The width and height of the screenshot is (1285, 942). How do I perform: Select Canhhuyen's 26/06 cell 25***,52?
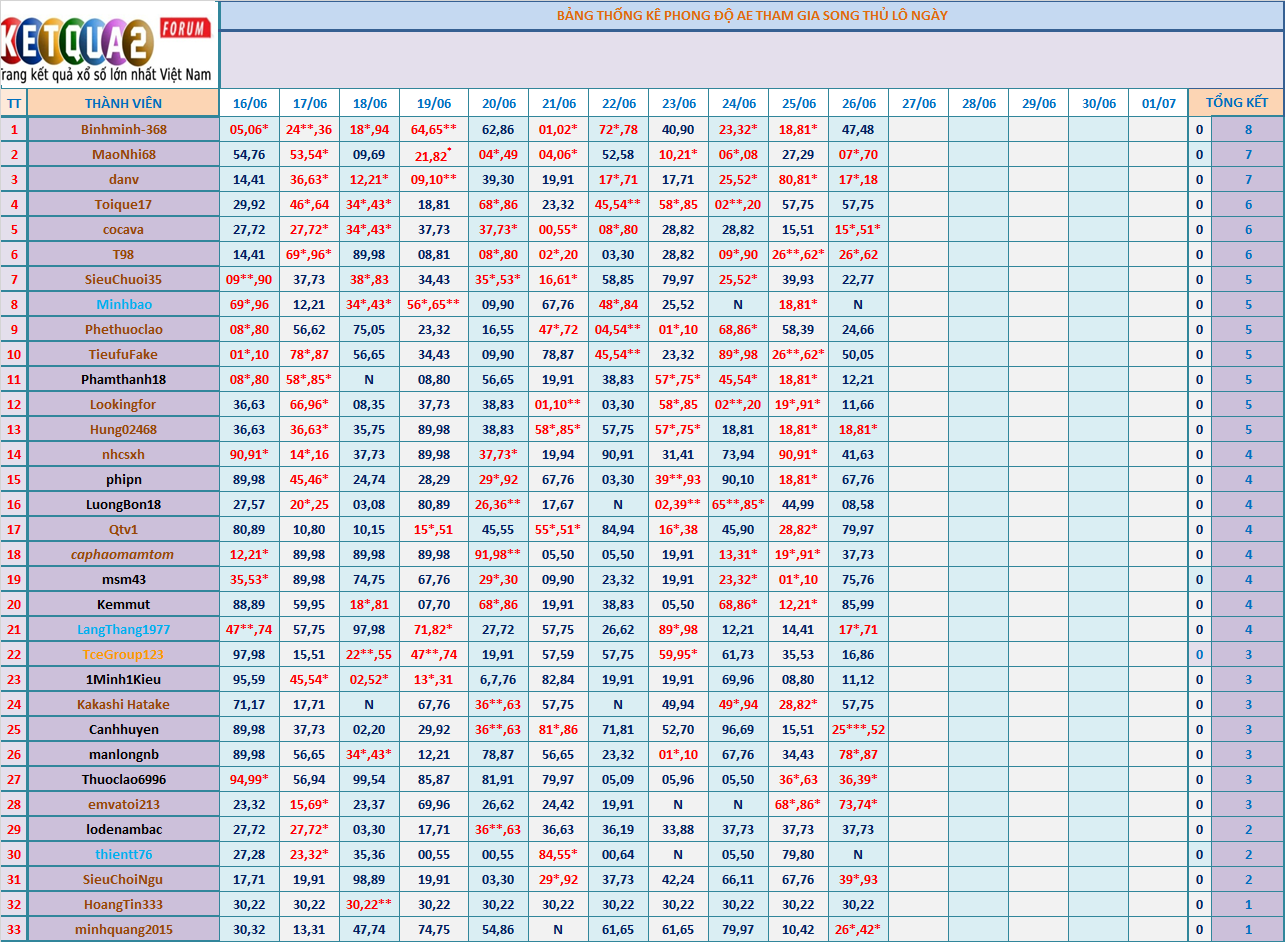click(858, 729)
